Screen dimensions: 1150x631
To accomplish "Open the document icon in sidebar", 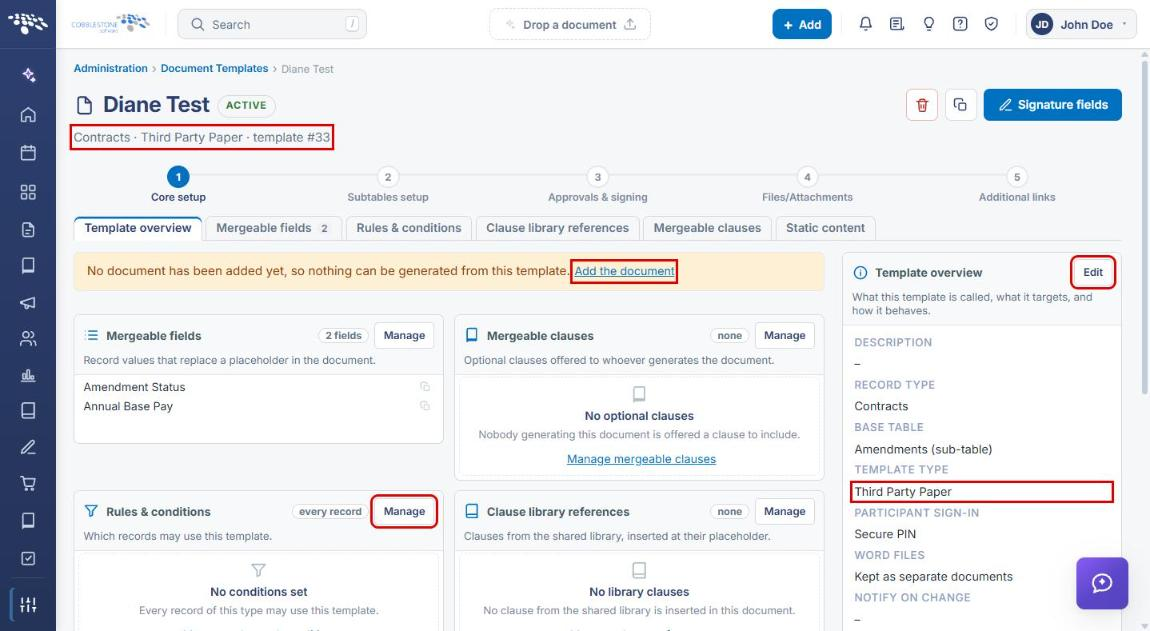I will click(x=28, y=230).
